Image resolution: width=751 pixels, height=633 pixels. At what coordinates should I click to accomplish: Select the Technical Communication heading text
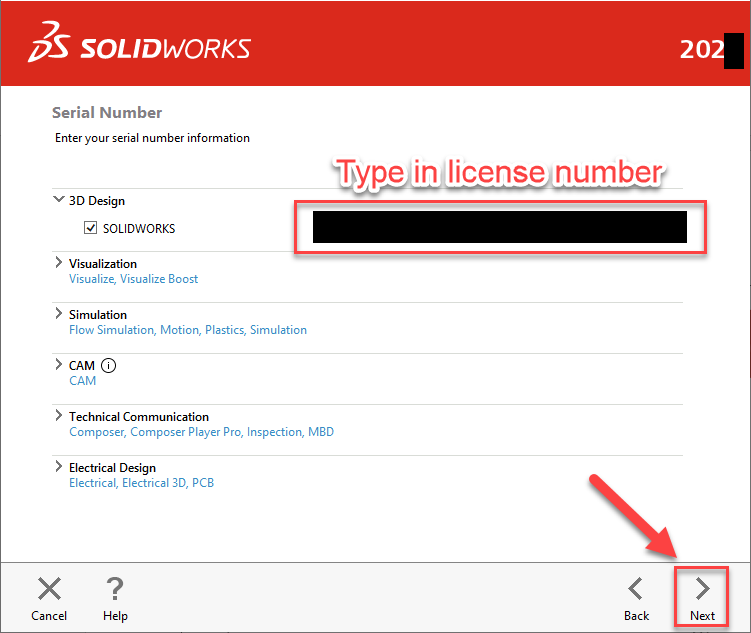[139, 417]
